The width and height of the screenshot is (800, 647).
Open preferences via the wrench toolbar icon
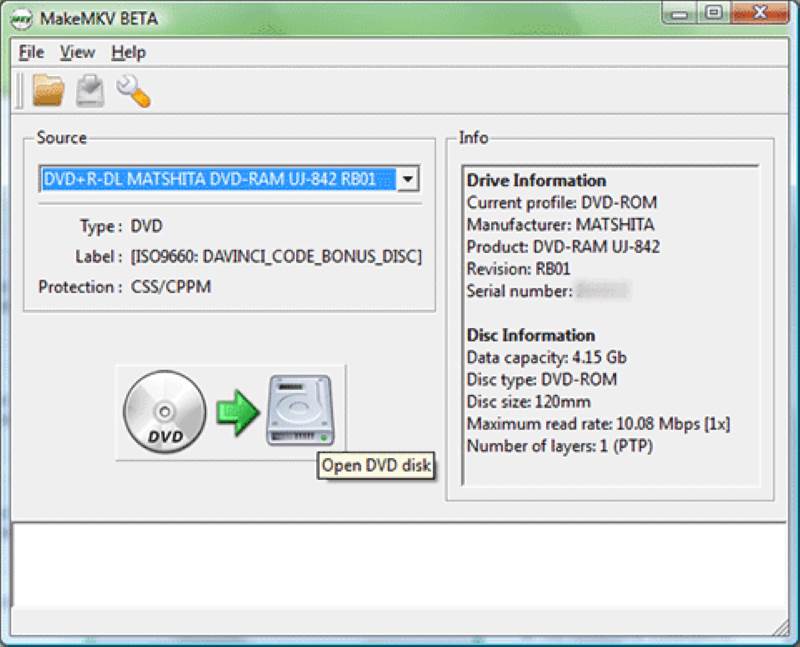(135, 90)
